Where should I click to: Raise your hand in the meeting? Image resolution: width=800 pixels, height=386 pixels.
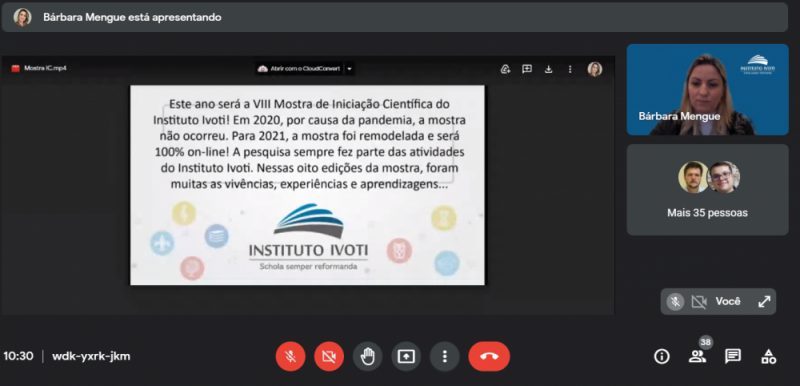(x=367, y=356)
